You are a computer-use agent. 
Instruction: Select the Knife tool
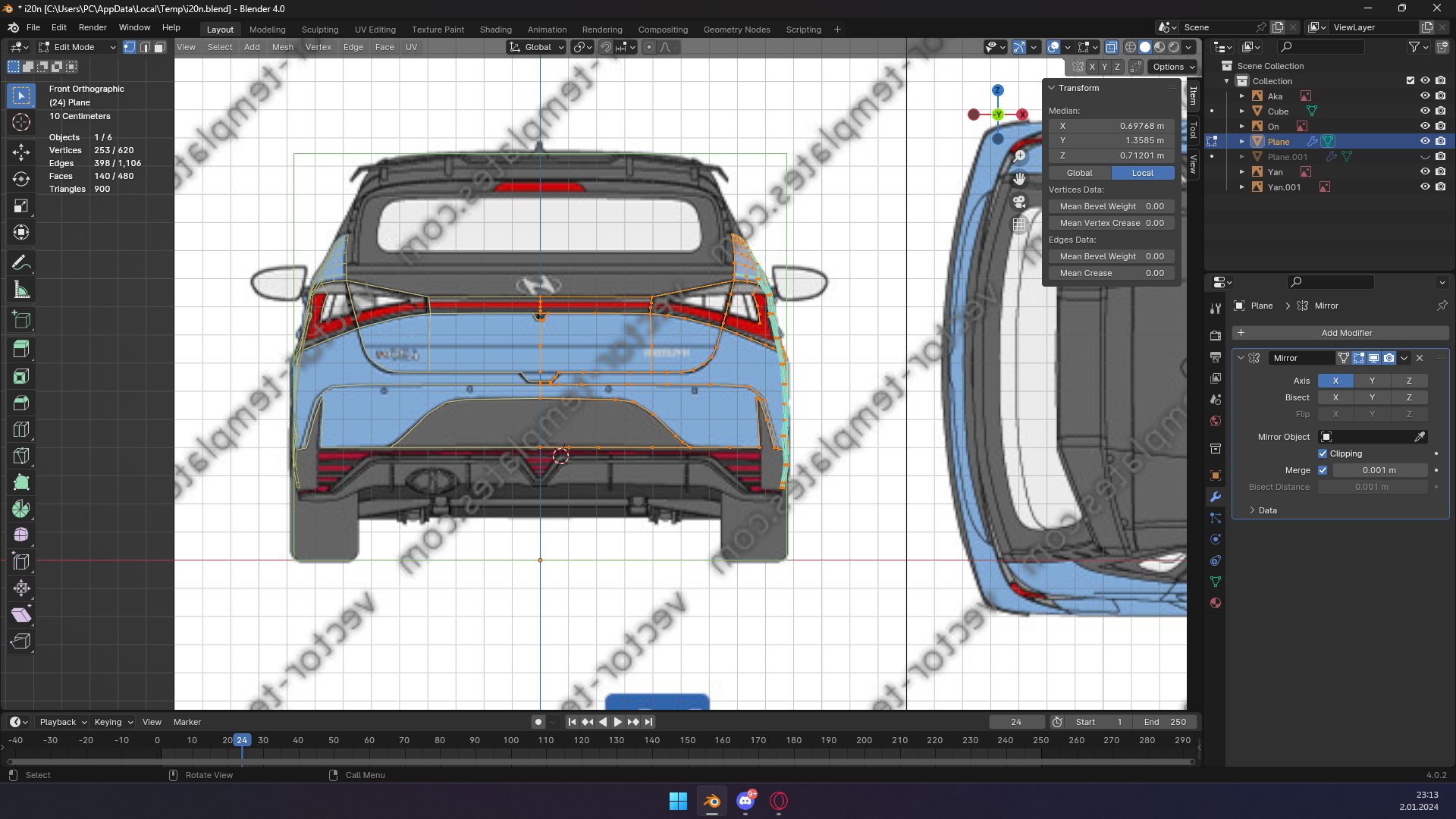coord(21,456)
